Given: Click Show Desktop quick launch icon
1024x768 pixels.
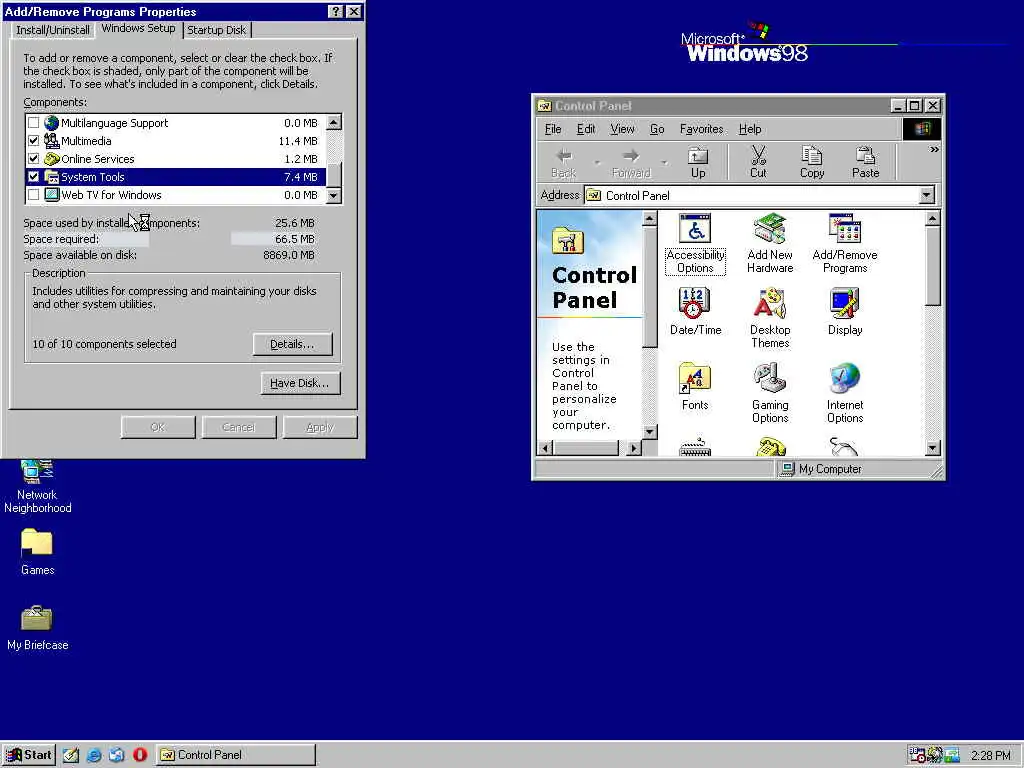Looking at the screenshot, I should 71,755.
